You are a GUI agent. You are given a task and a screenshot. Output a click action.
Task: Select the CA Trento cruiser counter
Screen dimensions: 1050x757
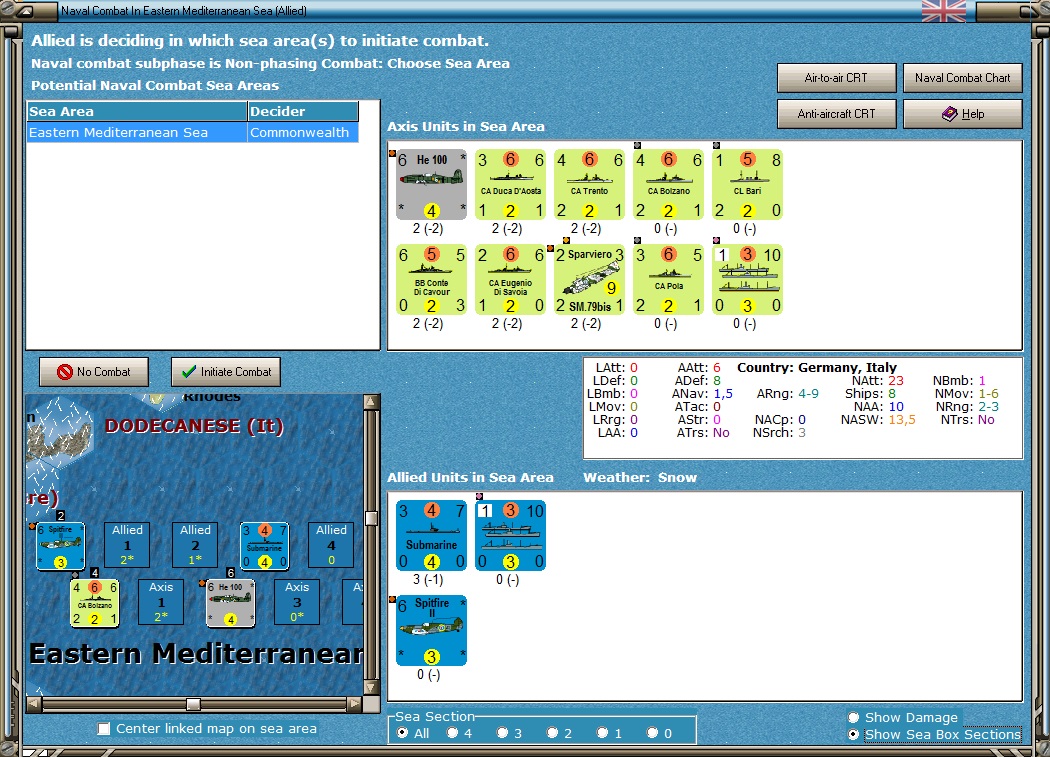click(589, 185)
